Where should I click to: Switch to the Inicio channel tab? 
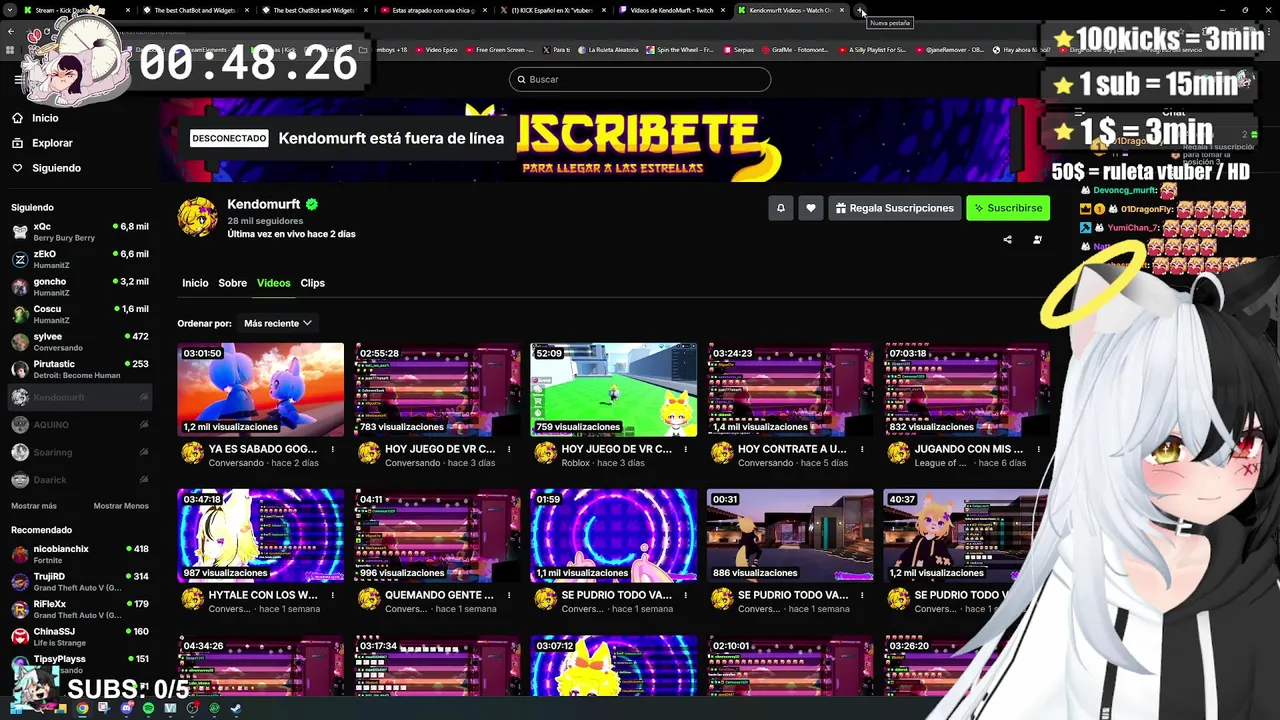(x=195, y=283)
